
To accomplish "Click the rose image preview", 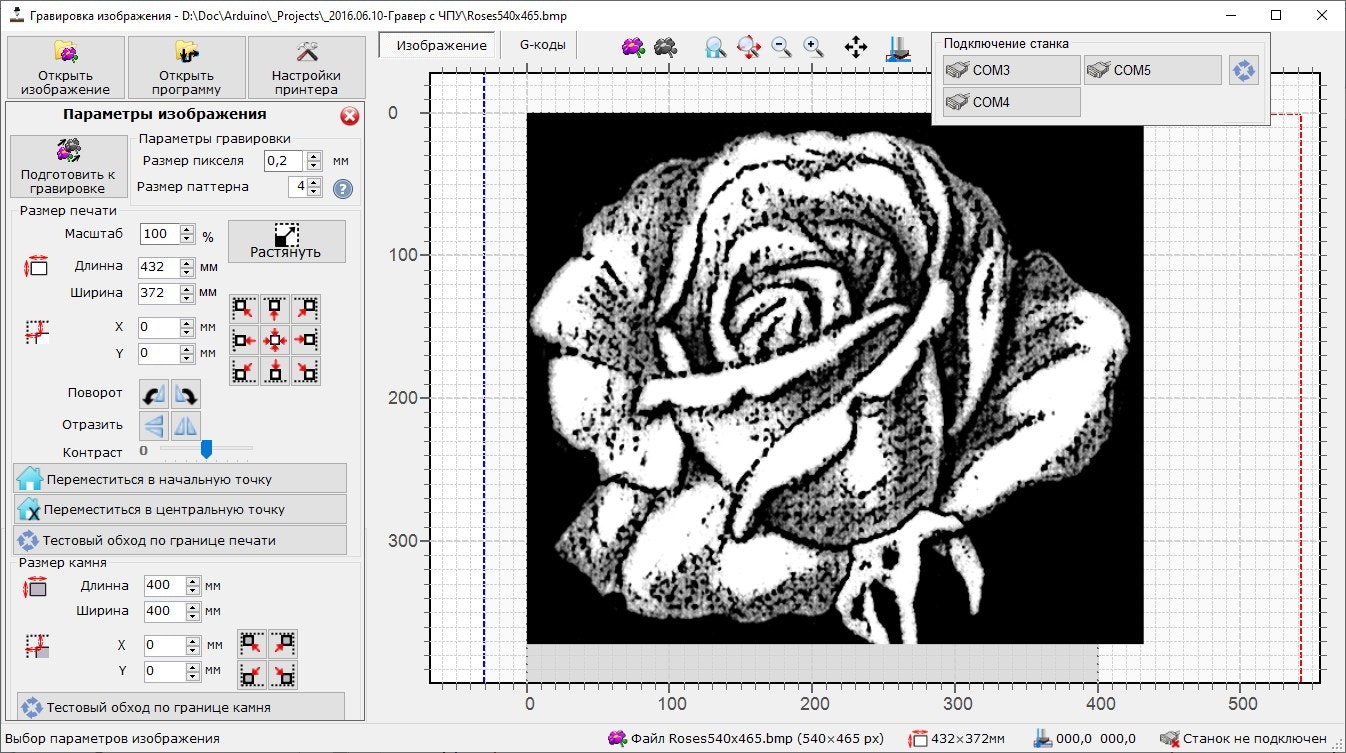I will [x=835, y=378].
